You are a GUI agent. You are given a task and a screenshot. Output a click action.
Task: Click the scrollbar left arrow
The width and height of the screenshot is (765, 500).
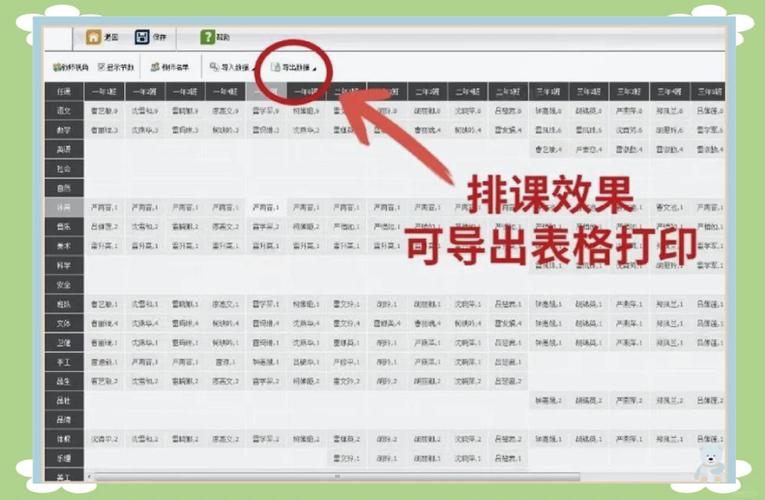point(89,476)
